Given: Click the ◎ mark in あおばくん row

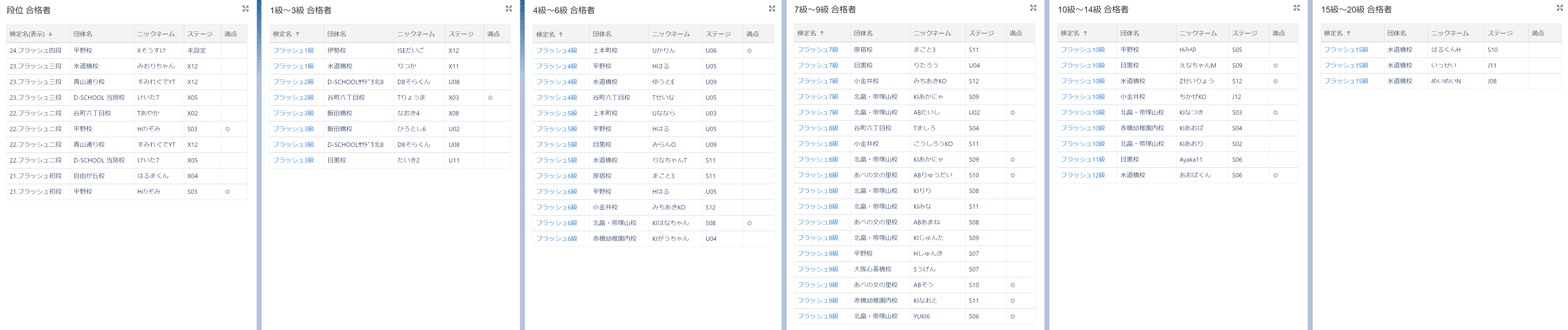Looking at the screenshot, I should coord(1275,175).
